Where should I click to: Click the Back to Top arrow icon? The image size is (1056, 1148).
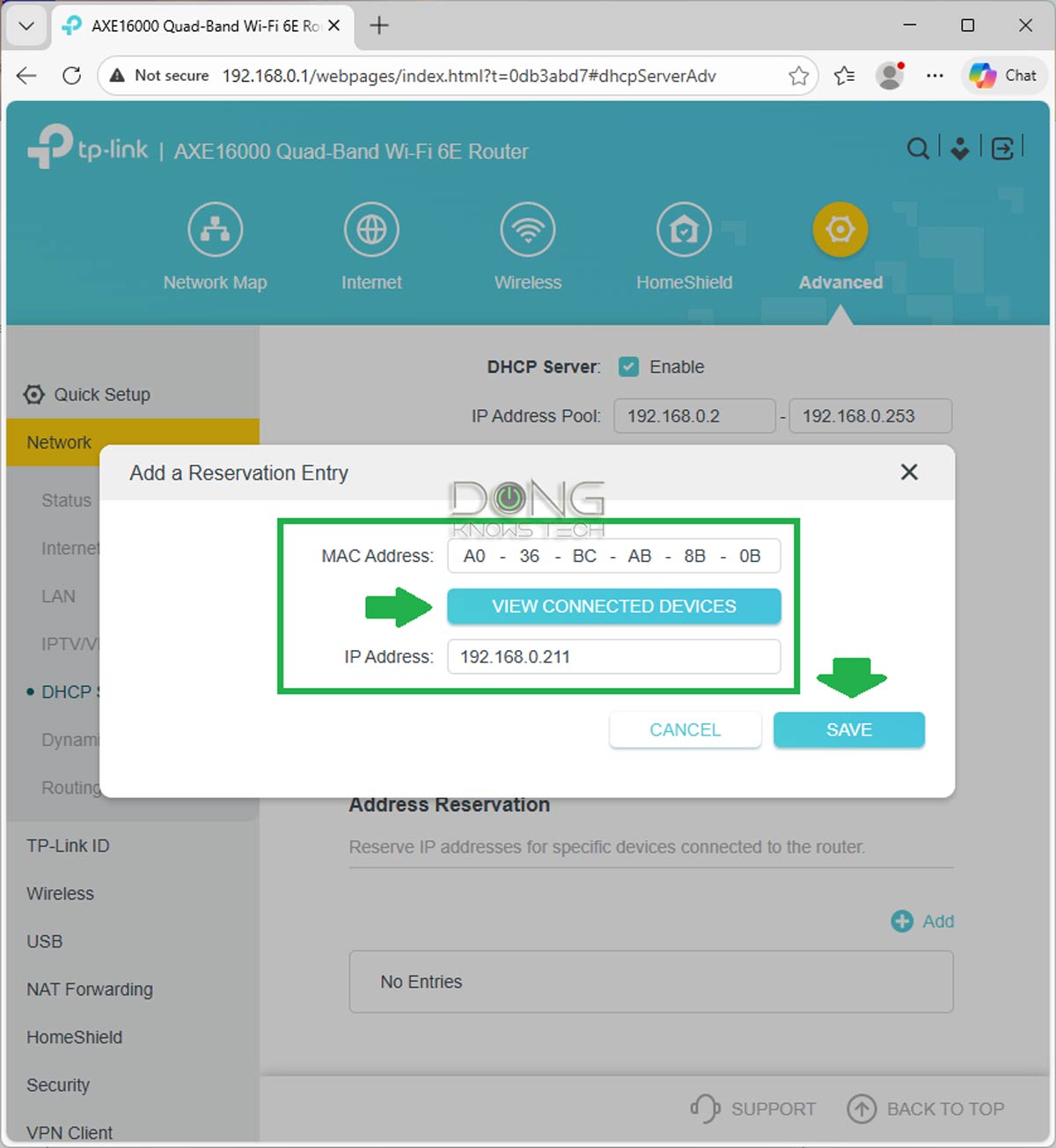pyautogui.click(x=862, y=1108)
